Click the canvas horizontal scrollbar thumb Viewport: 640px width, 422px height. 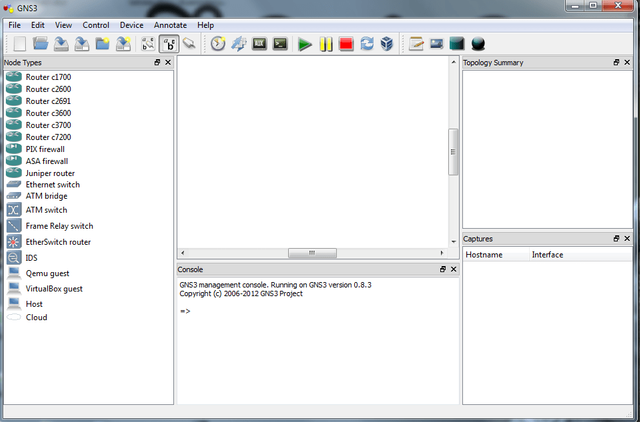pyautogui.click(x=312, y=253)
